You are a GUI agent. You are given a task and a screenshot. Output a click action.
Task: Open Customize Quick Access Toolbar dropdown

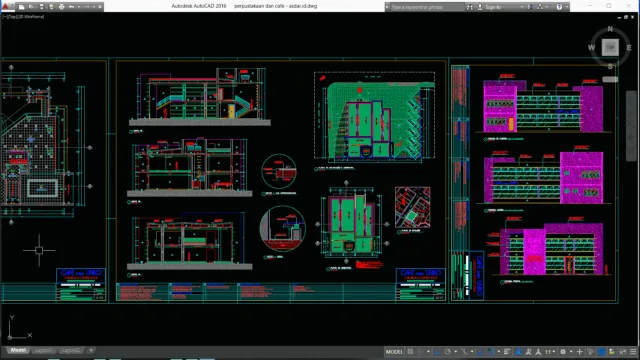(100, 7)
